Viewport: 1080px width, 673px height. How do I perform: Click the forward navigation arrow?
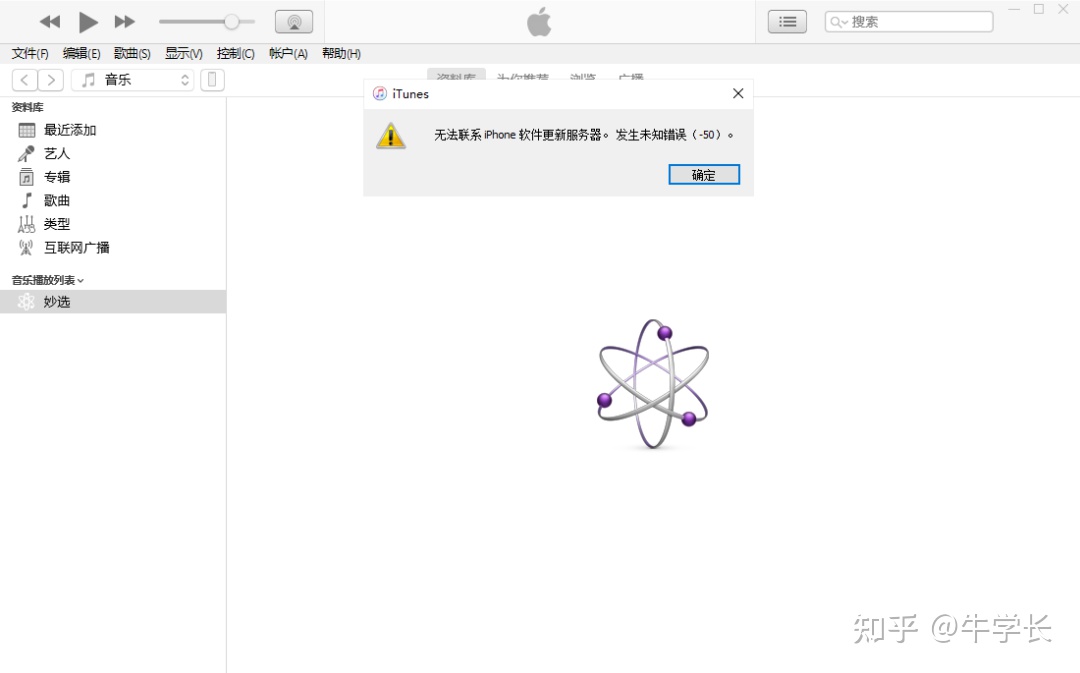point(51,79)
